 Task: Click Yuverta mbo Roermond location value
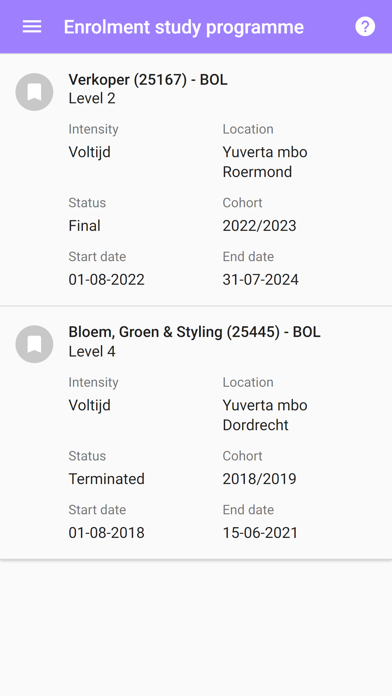point(265,162)
